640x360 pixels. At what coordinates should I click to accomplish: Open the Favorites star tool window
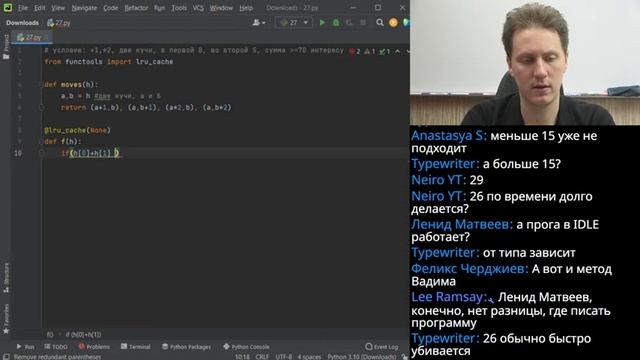(x=6, y=319)
